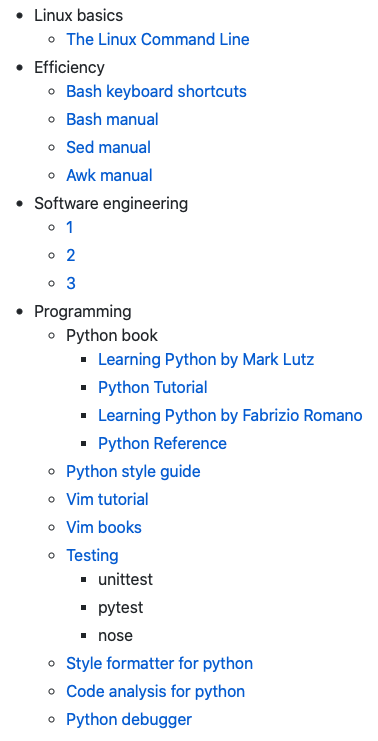Viewport: 378px width, 741px height.
Task: Visit the Vim books link
Action: tap(104, 527)
